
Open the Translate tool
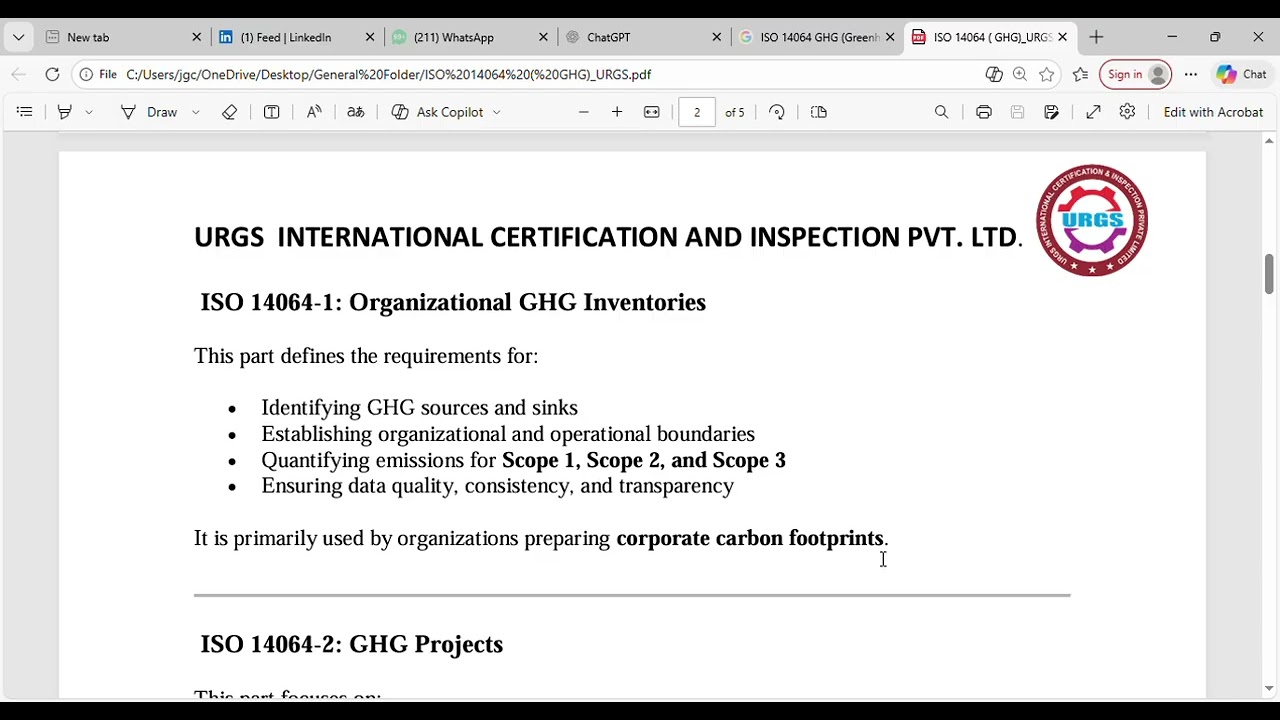pos(355,112)
